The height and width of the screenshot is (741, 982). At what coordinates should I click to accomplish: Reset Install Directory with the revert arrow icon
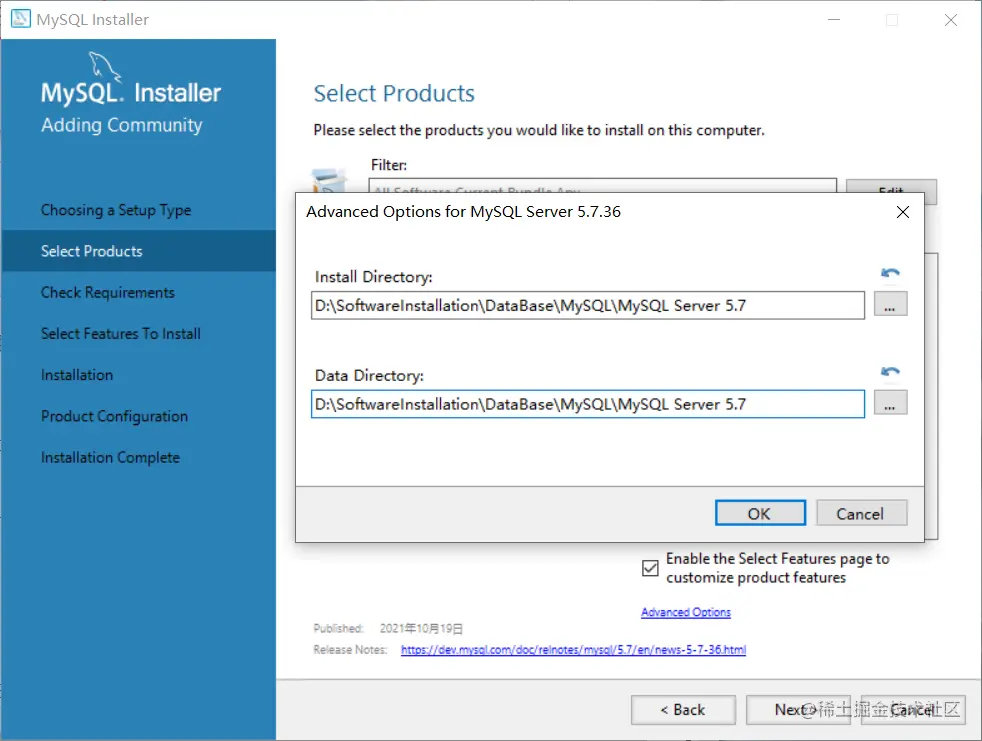pos(890,273)
